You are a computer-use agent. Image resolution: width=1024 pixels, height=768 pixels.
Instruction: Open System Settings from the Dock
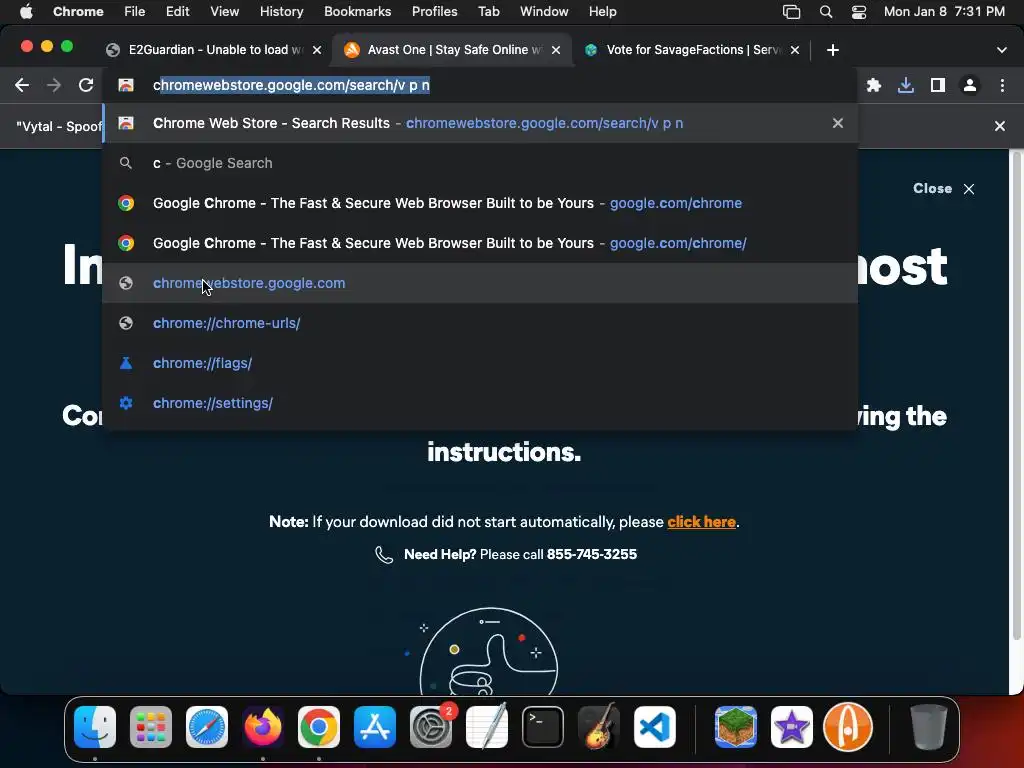coord(431,727)
